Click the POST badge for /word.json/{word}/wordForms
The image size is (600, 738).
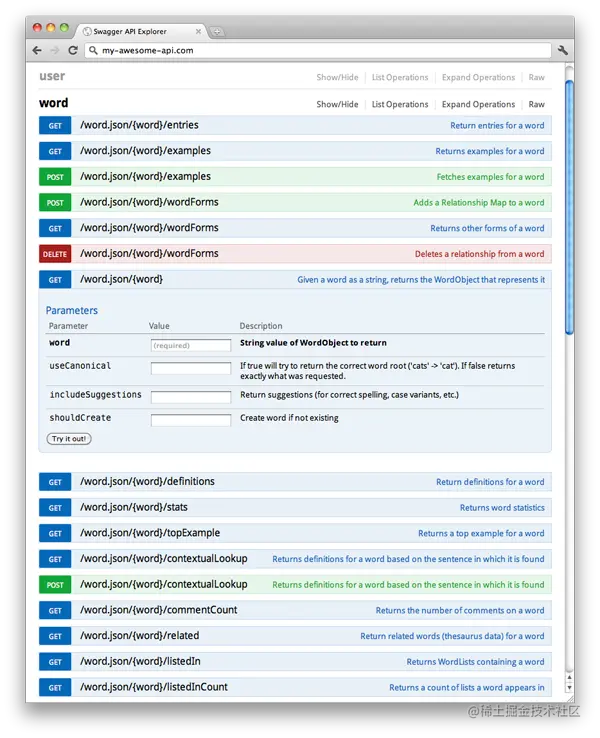(55, 202)
